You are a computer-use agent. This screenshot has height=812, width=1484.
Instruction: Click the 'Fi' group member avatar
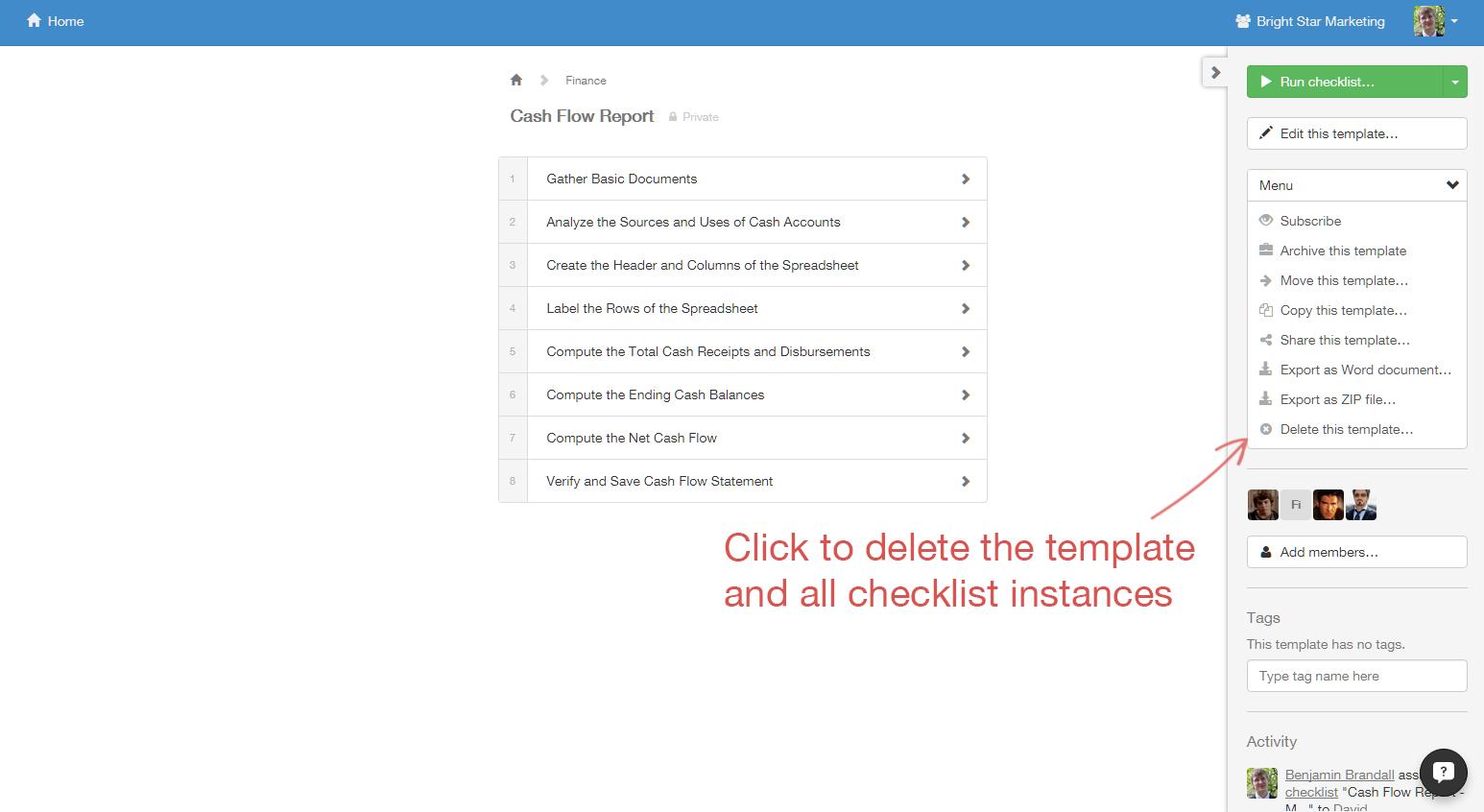pos(1295,505)
